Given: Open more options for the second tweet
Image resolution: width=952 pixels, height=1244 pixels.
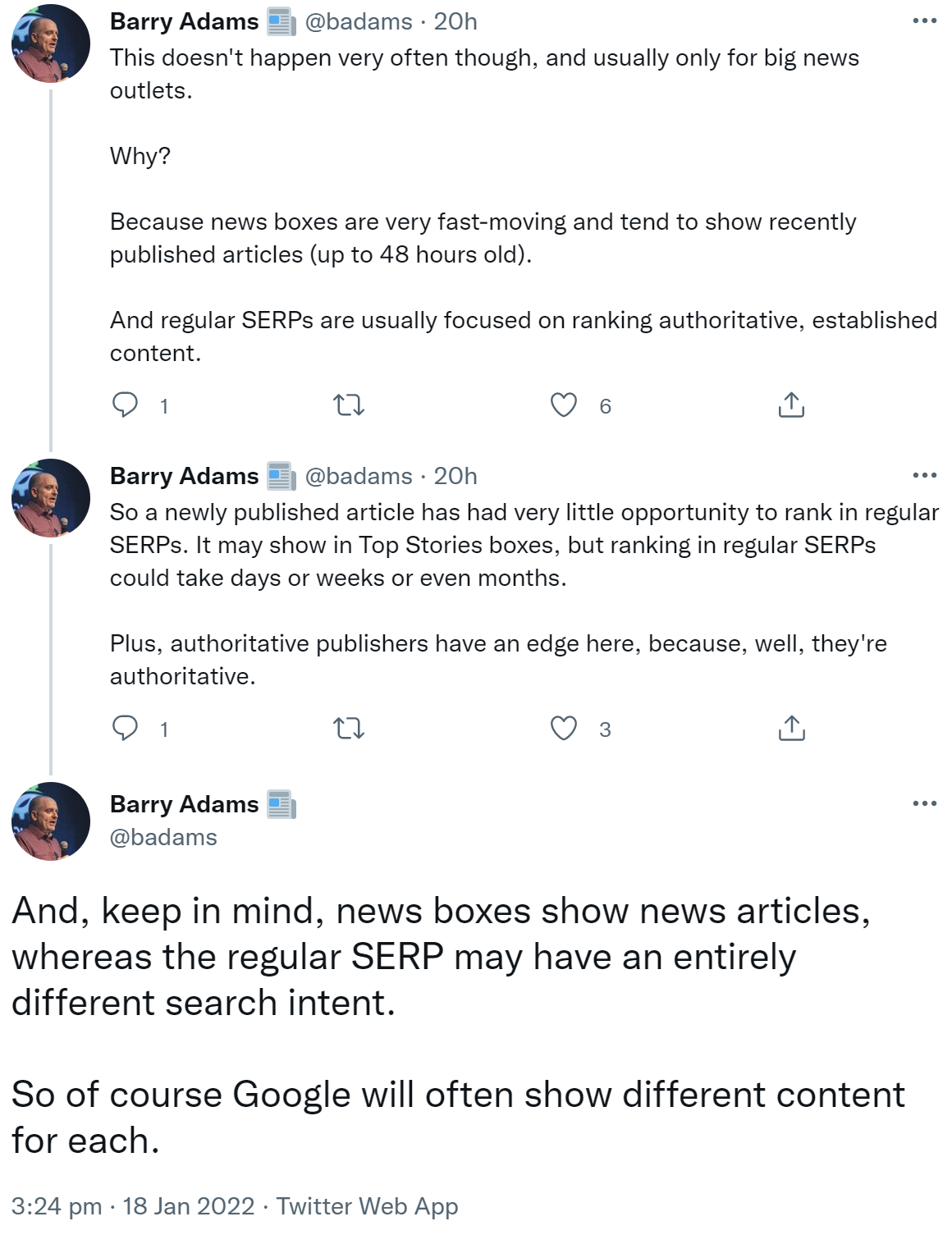Looking at the screenshot, I should coord(924,476).
